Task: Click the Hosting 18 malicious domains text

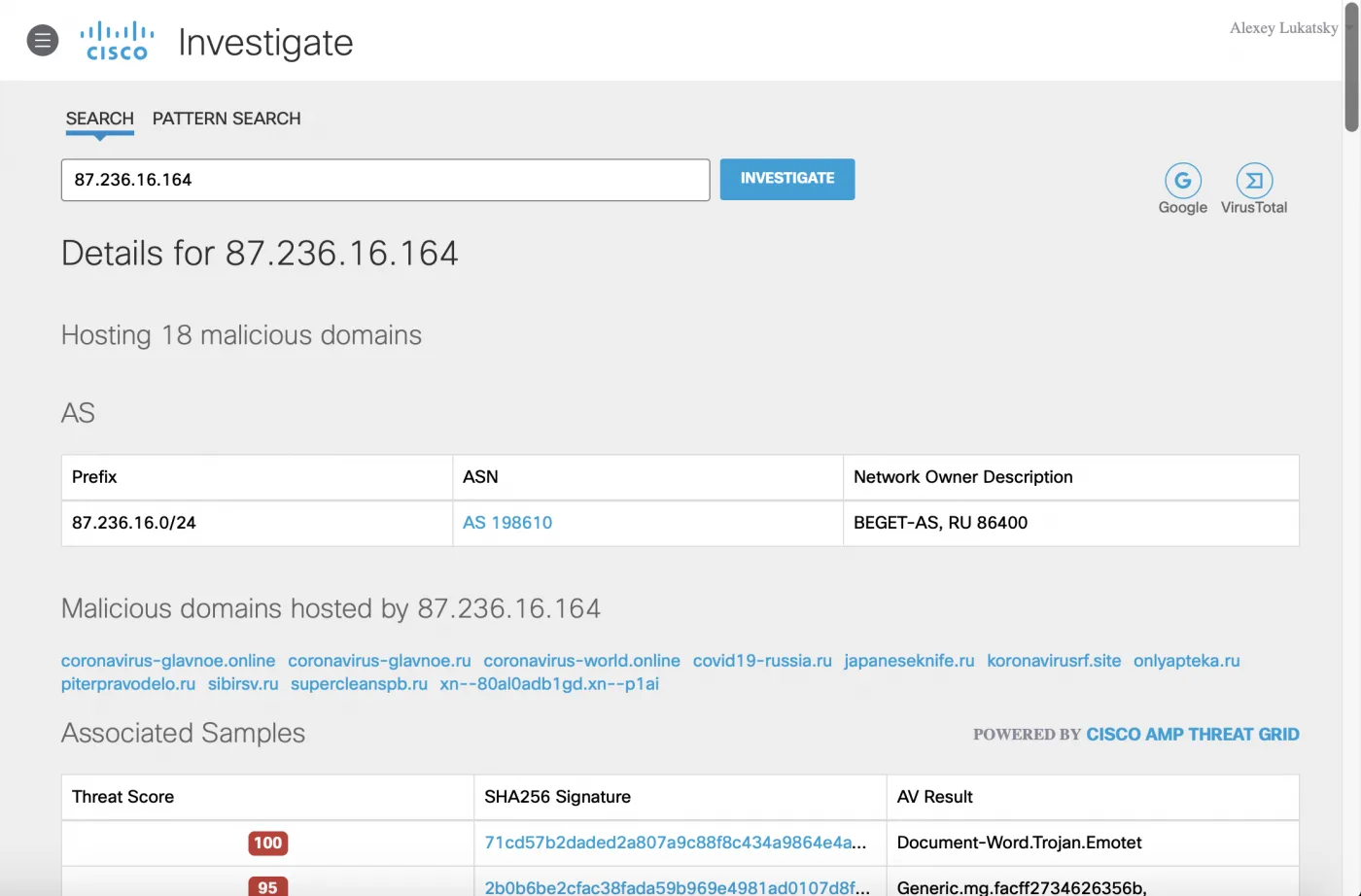Action: pyautogui.click(x=242, y=335)
